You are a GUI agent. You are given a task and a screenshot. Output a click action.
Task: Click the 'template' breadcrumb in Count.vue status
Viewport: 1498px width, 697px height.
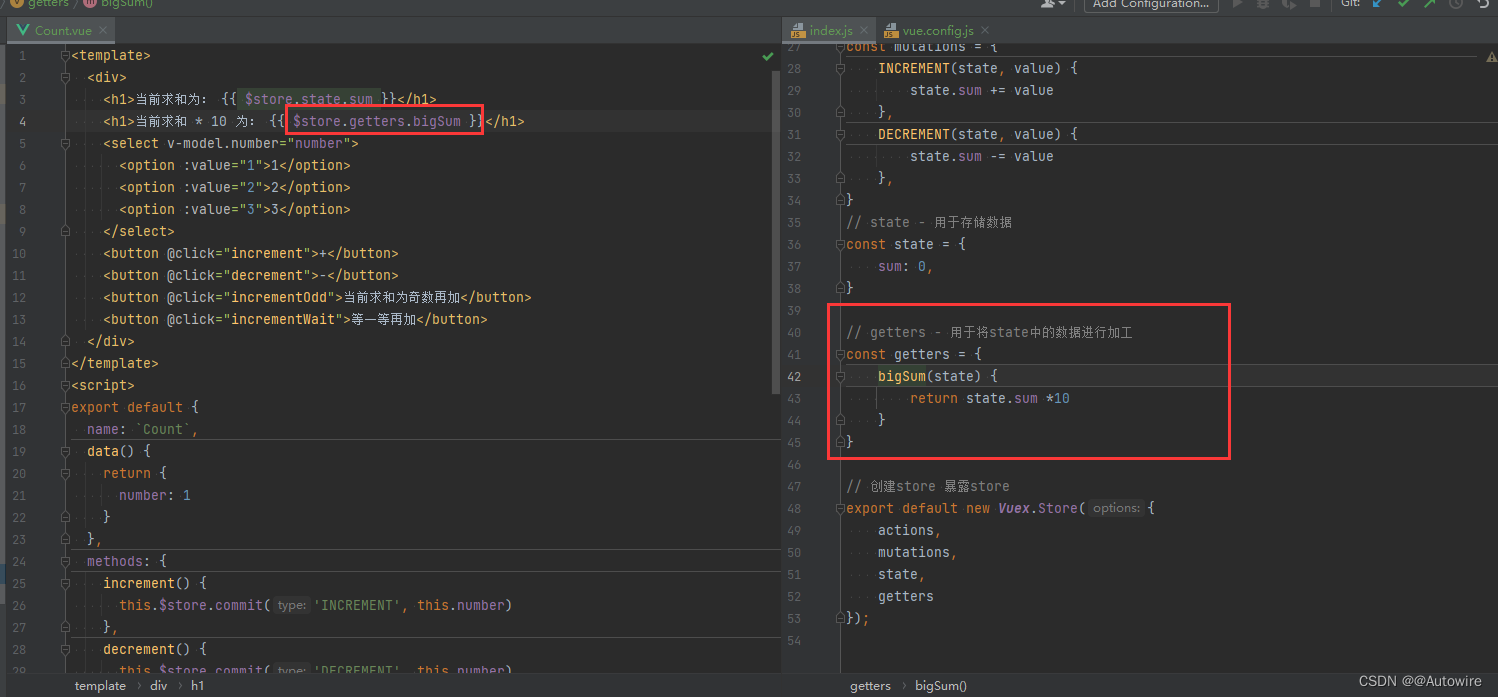[100, 686]
